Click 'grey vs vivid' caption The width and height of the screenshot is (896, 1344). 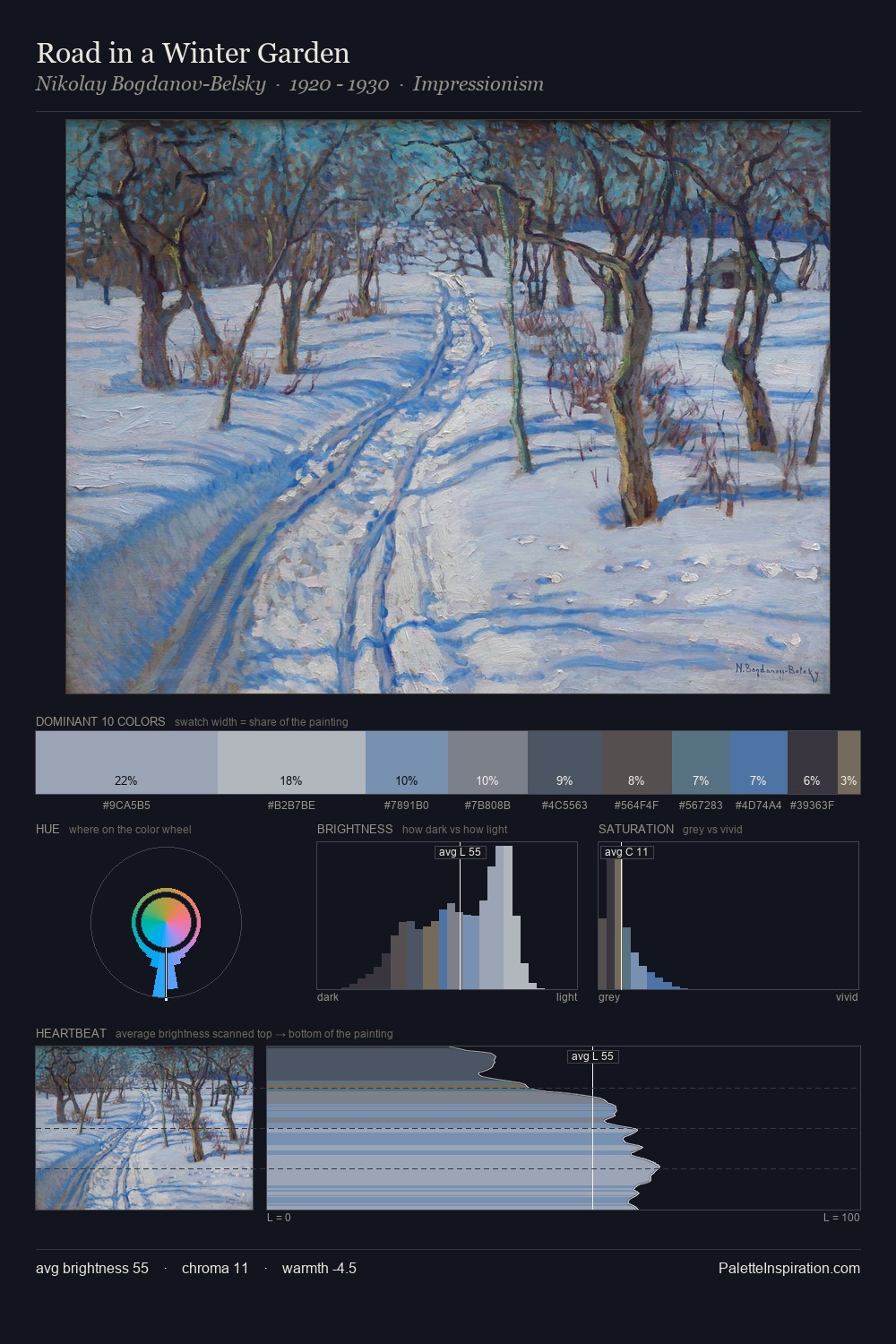point(712,830)
